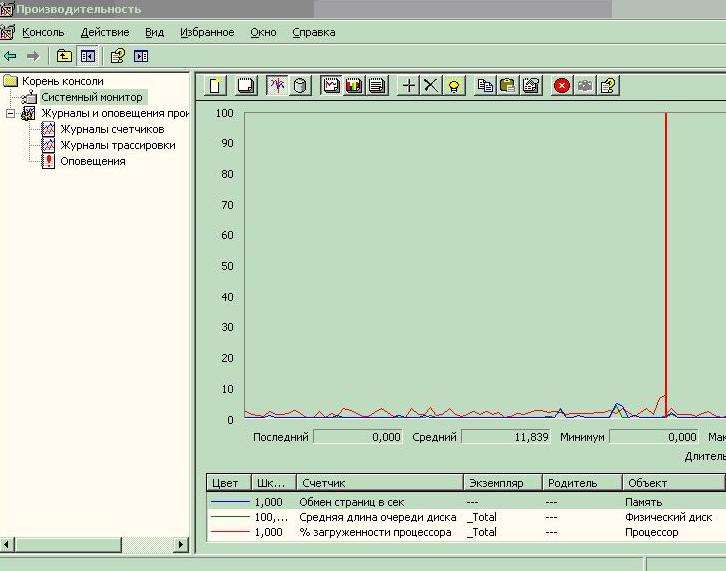Click the Back arrow in the console toolbar
726x571 pixels.
(10, 56)
